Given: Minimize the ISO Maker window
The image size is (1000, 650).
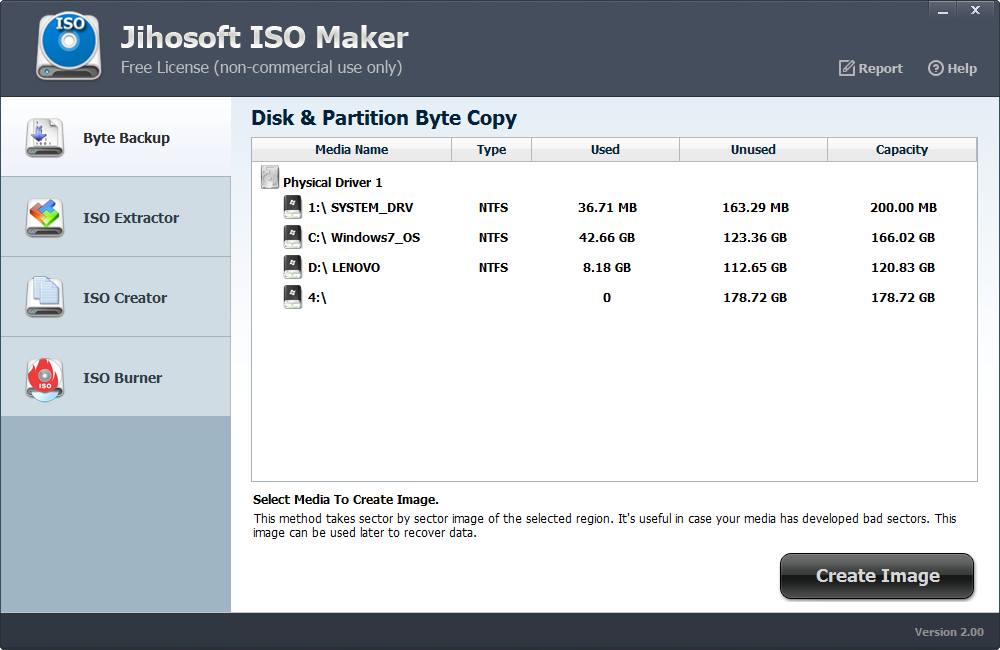Looking at the screenshot, I should (943, 10).
